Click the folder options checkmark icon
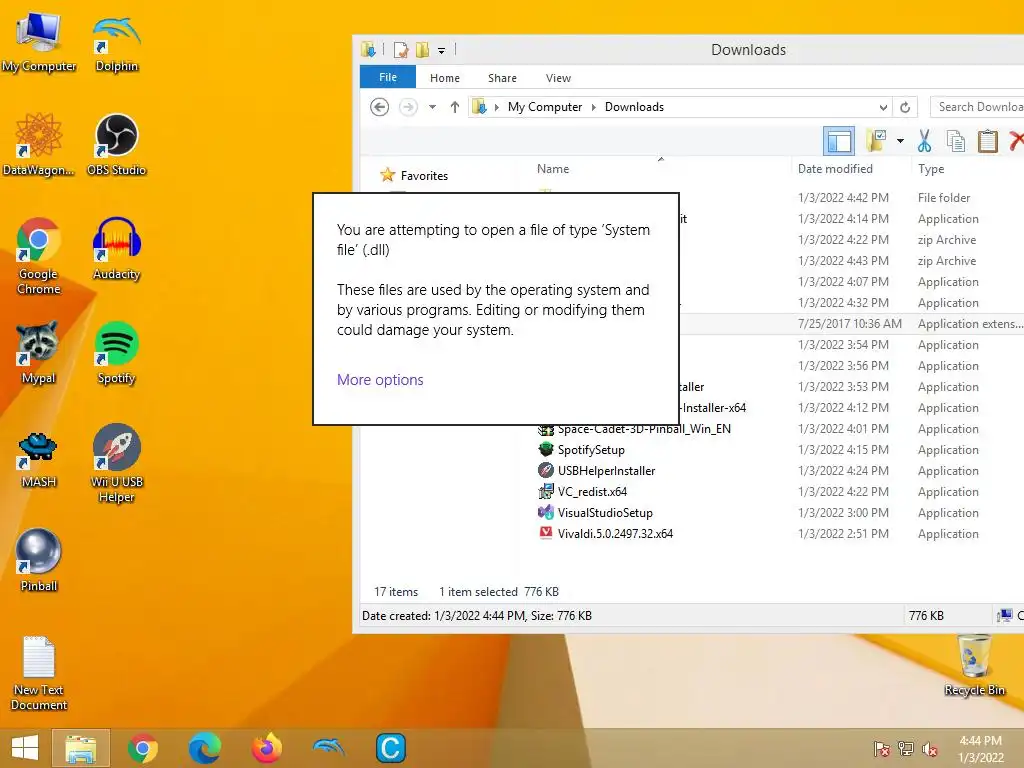 [x=876, y=140]
